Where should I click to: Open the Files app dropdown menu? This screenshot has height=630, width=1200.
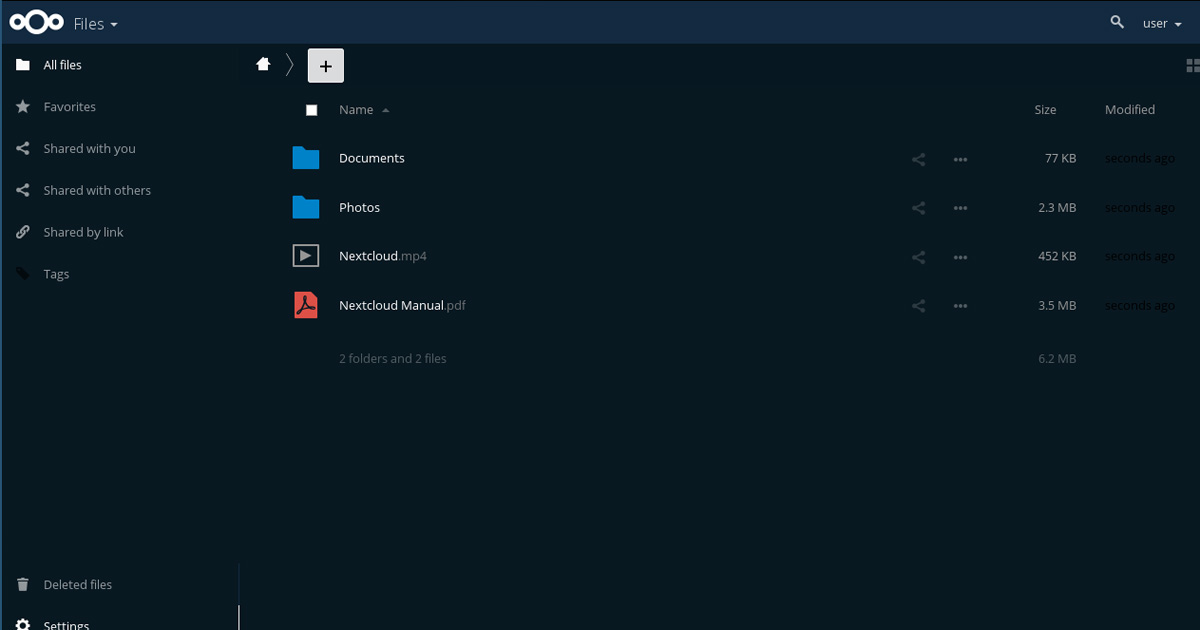click(x=95, y=23)
